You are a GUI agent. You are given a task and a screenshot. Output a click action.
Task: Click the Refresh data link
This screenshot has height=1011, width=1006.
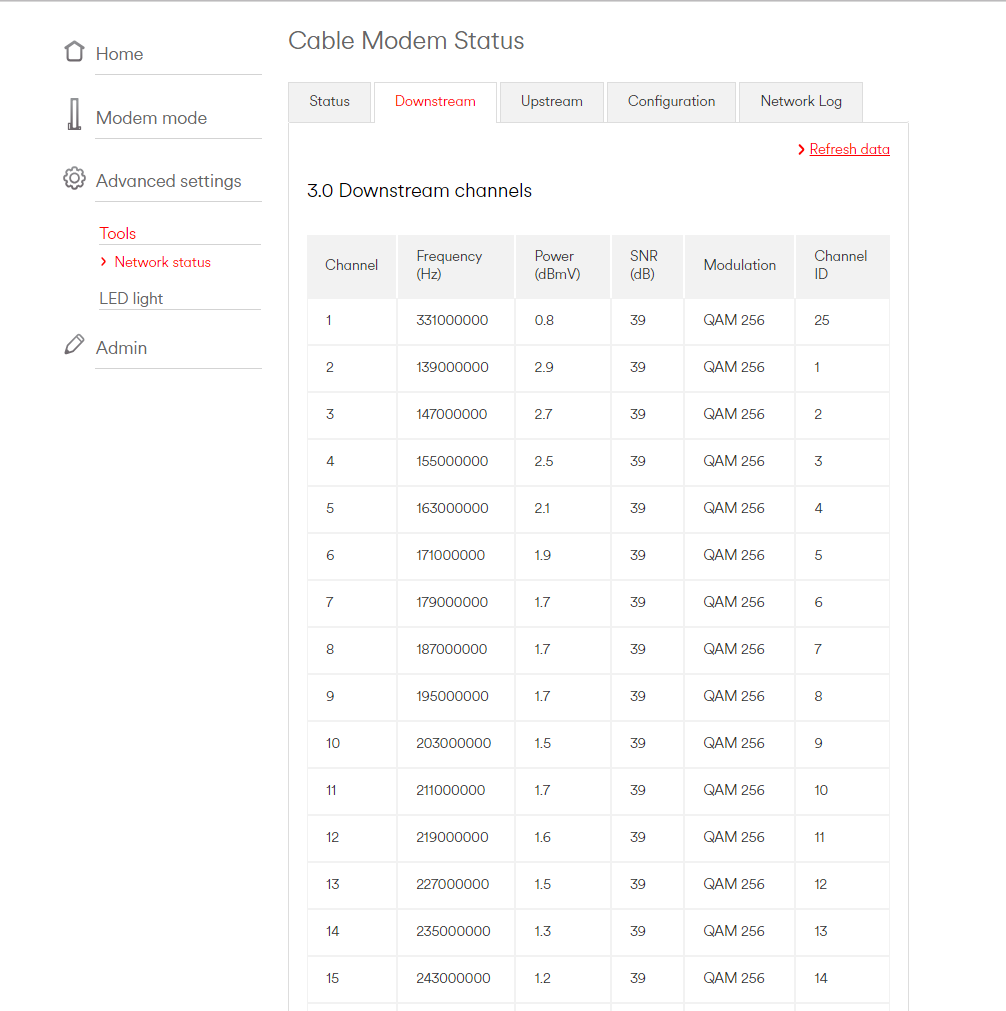click(849, 149)
